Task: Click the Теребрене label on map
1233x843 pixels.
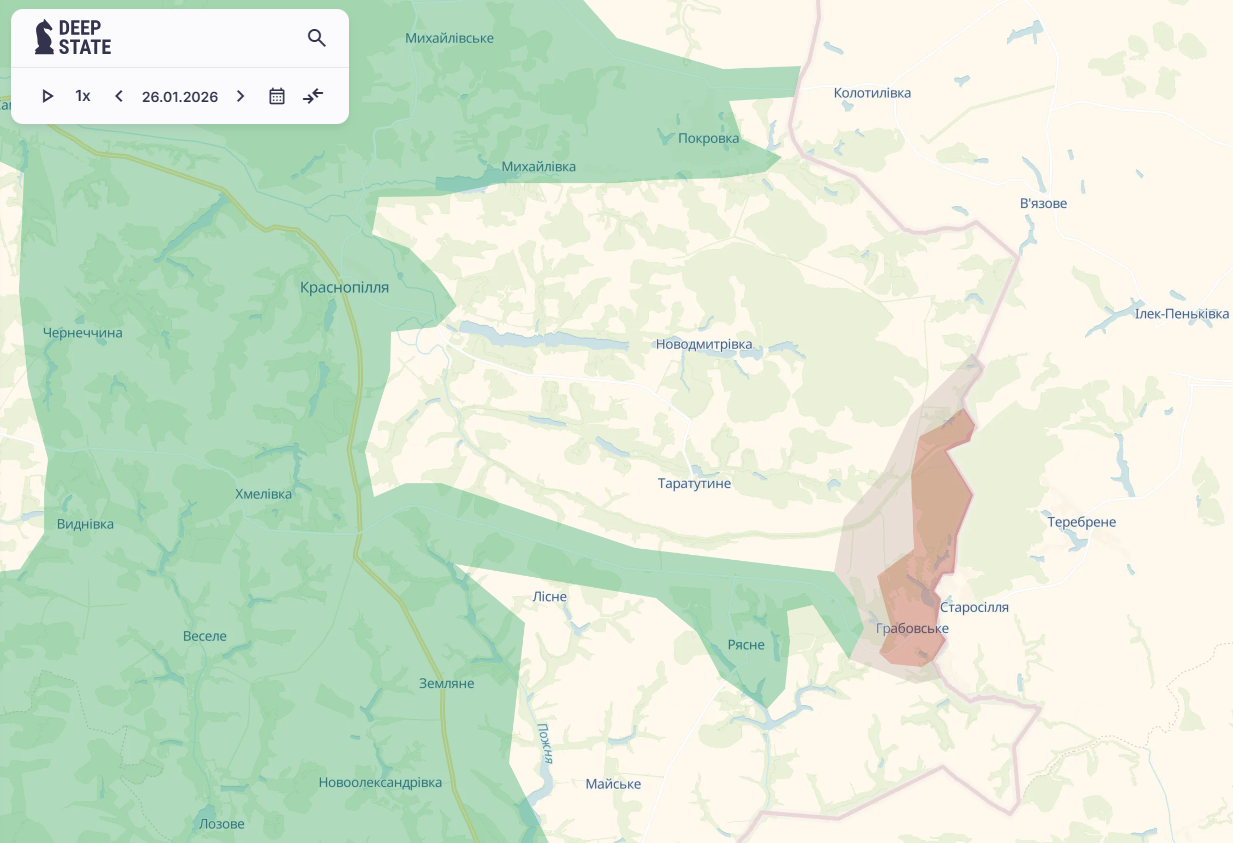Action: click(1081, 522)
